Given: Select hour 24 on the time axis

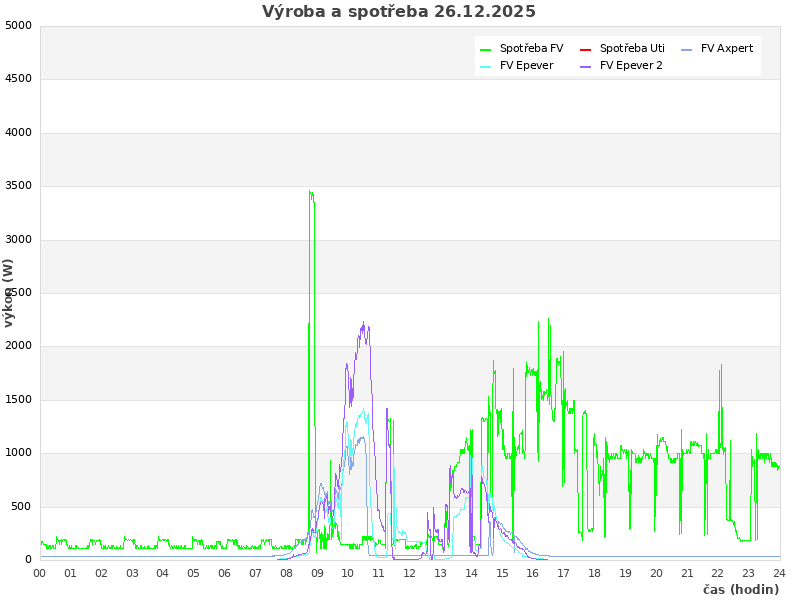Looking at the screenshot, I should [x=779, y=573].
